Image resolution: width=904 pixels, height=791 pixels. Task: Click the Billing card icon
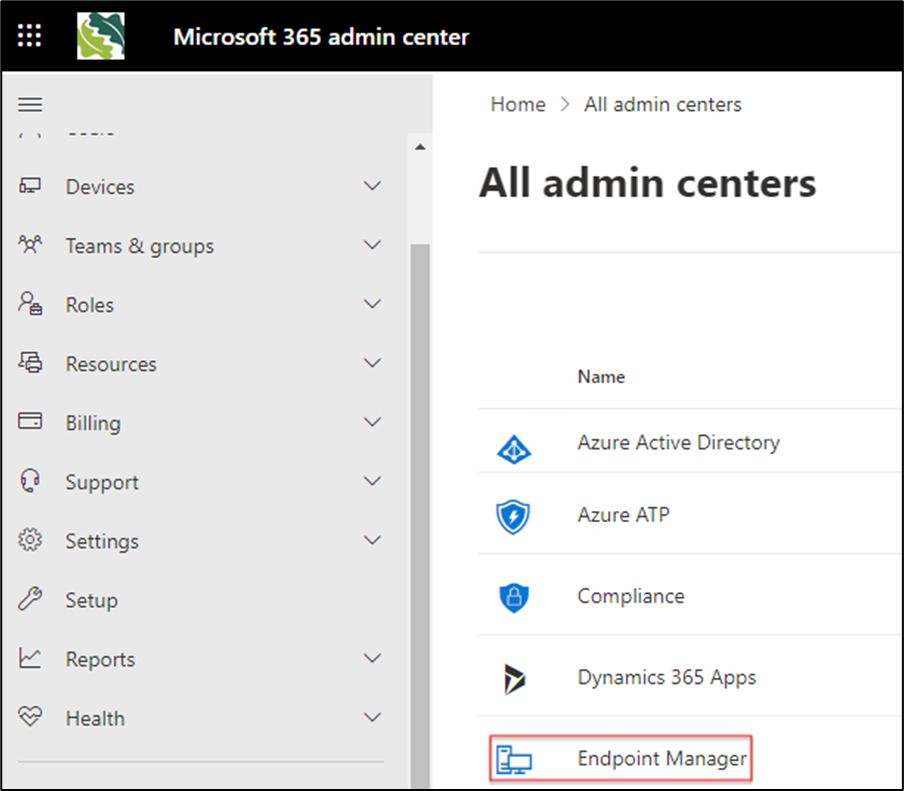[x=30, y=421]
